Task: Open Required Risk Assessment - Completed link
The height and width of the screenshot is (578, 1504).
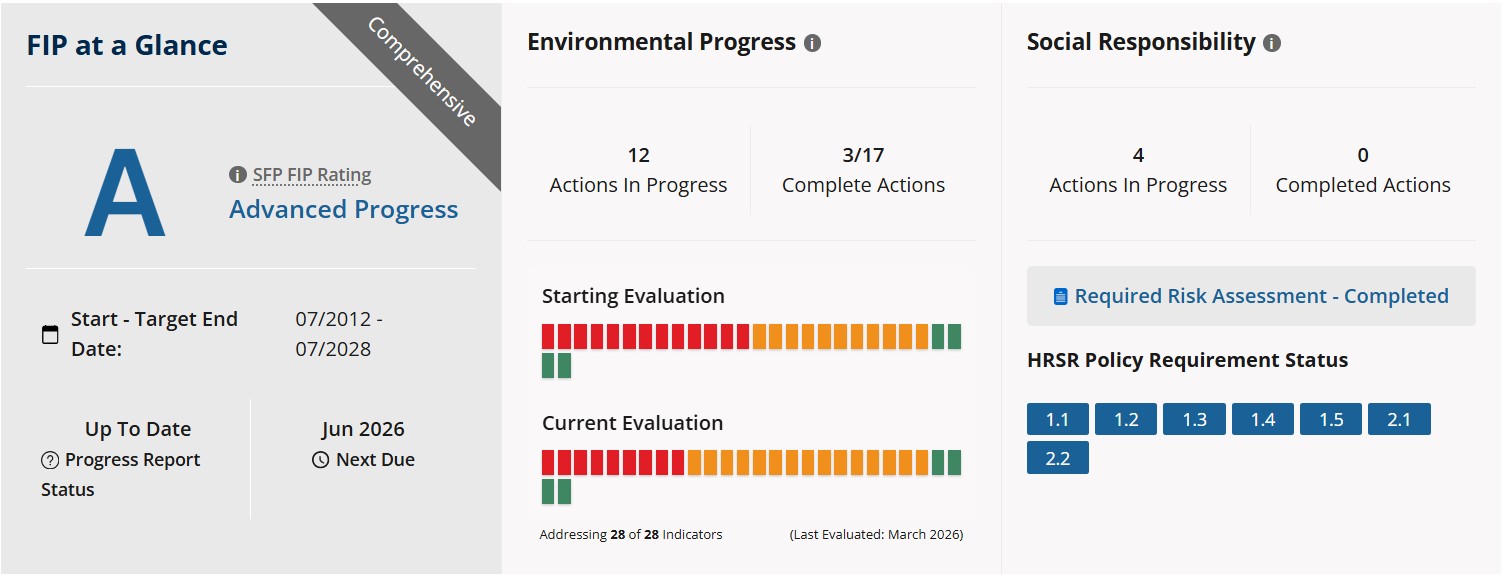Action: click(x=1261, y=296)
